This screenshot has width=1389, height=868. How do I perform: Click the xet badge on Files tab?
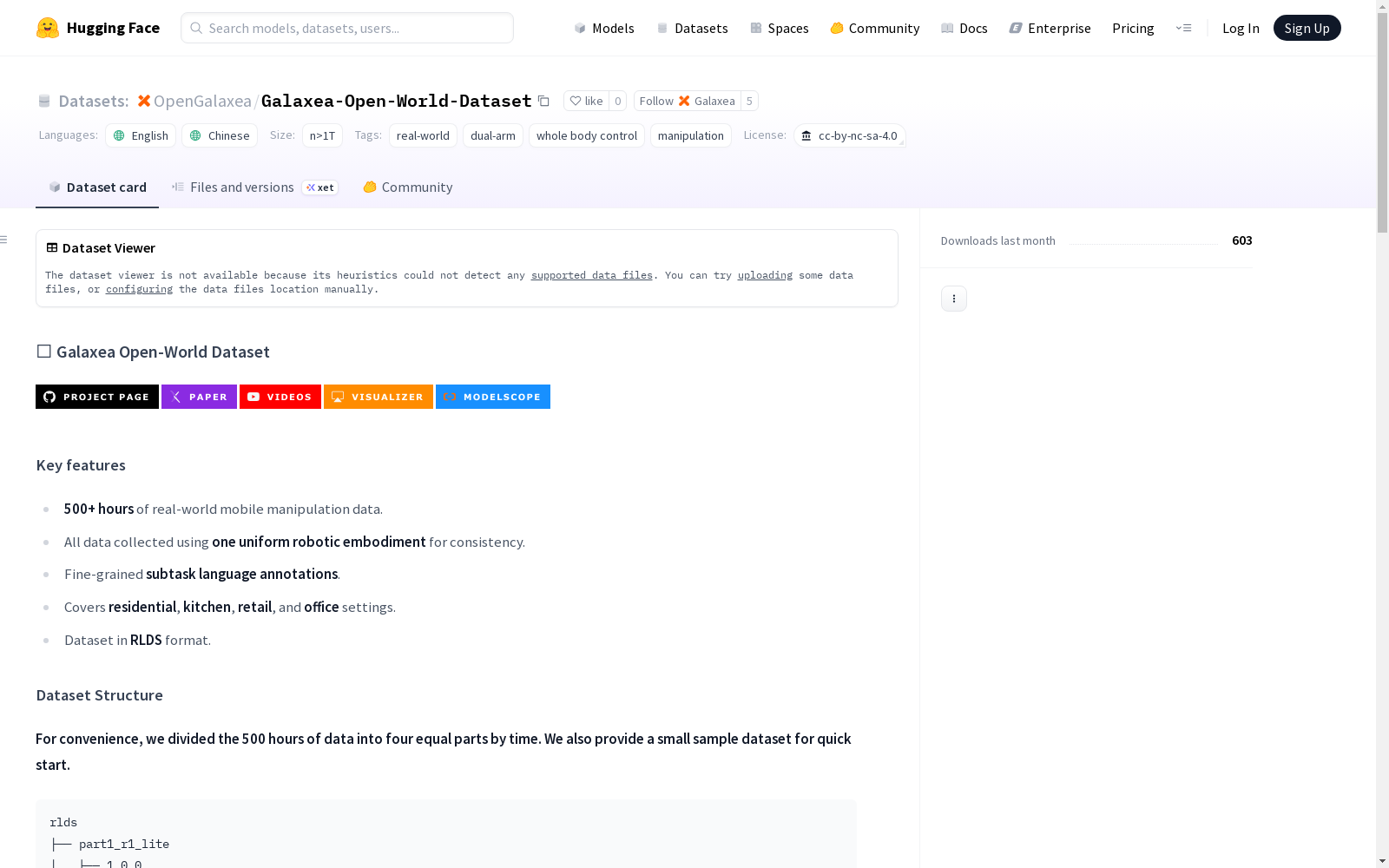(320, 187)
